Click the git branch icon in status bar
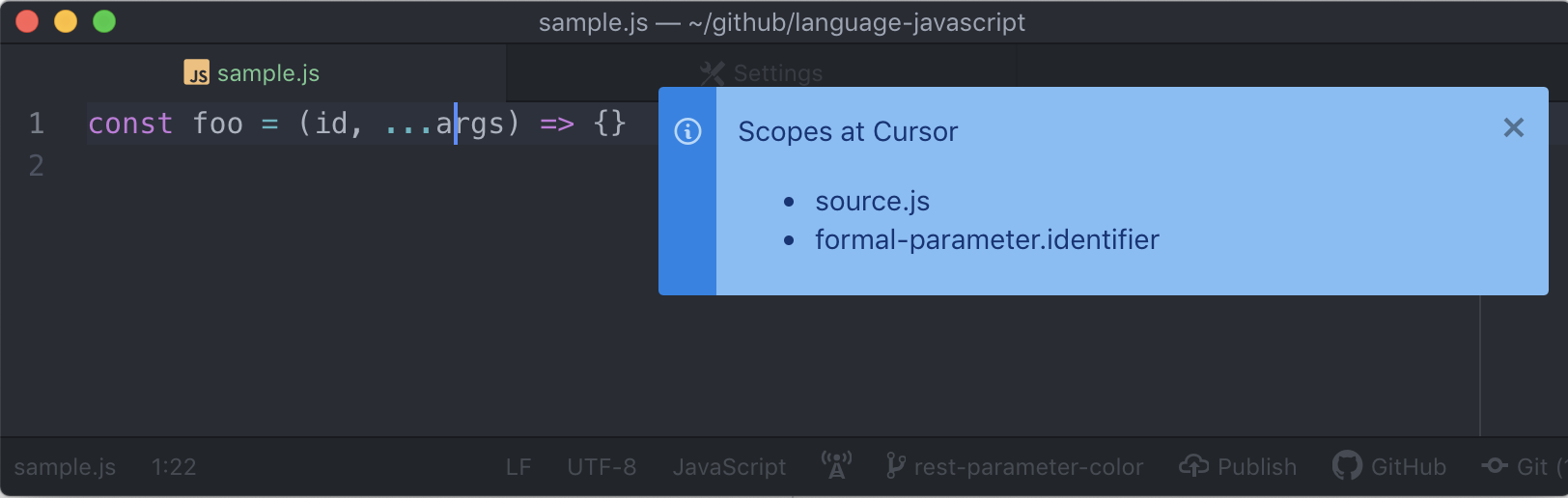 pos(895,466)
